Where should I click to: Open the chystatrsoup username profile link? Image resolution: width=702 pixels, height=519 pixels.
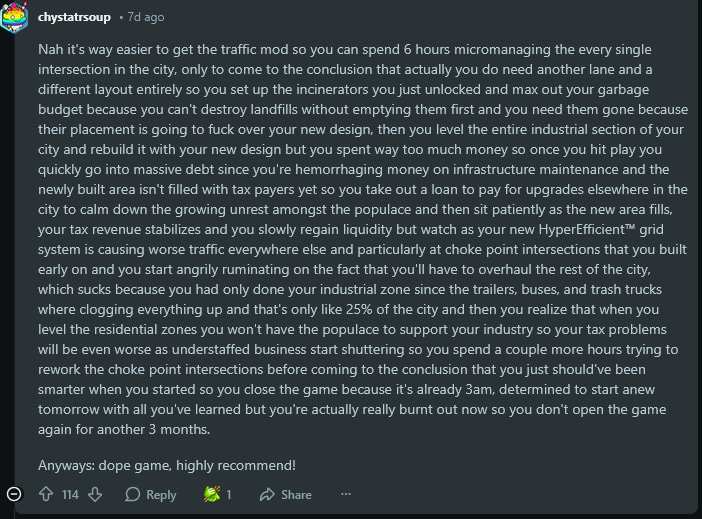pos(74,18)
